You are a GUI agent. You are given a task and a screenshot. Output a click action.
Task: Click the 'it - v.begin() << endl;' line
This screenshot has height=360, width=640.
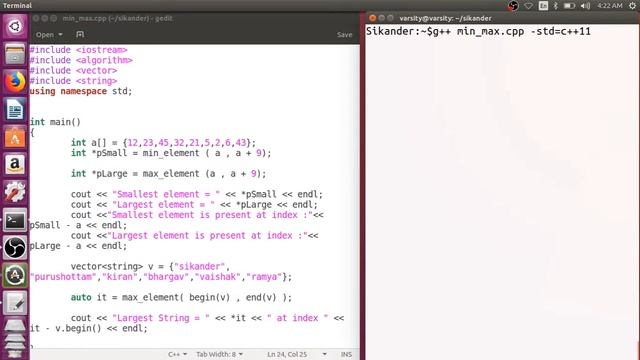89,329
